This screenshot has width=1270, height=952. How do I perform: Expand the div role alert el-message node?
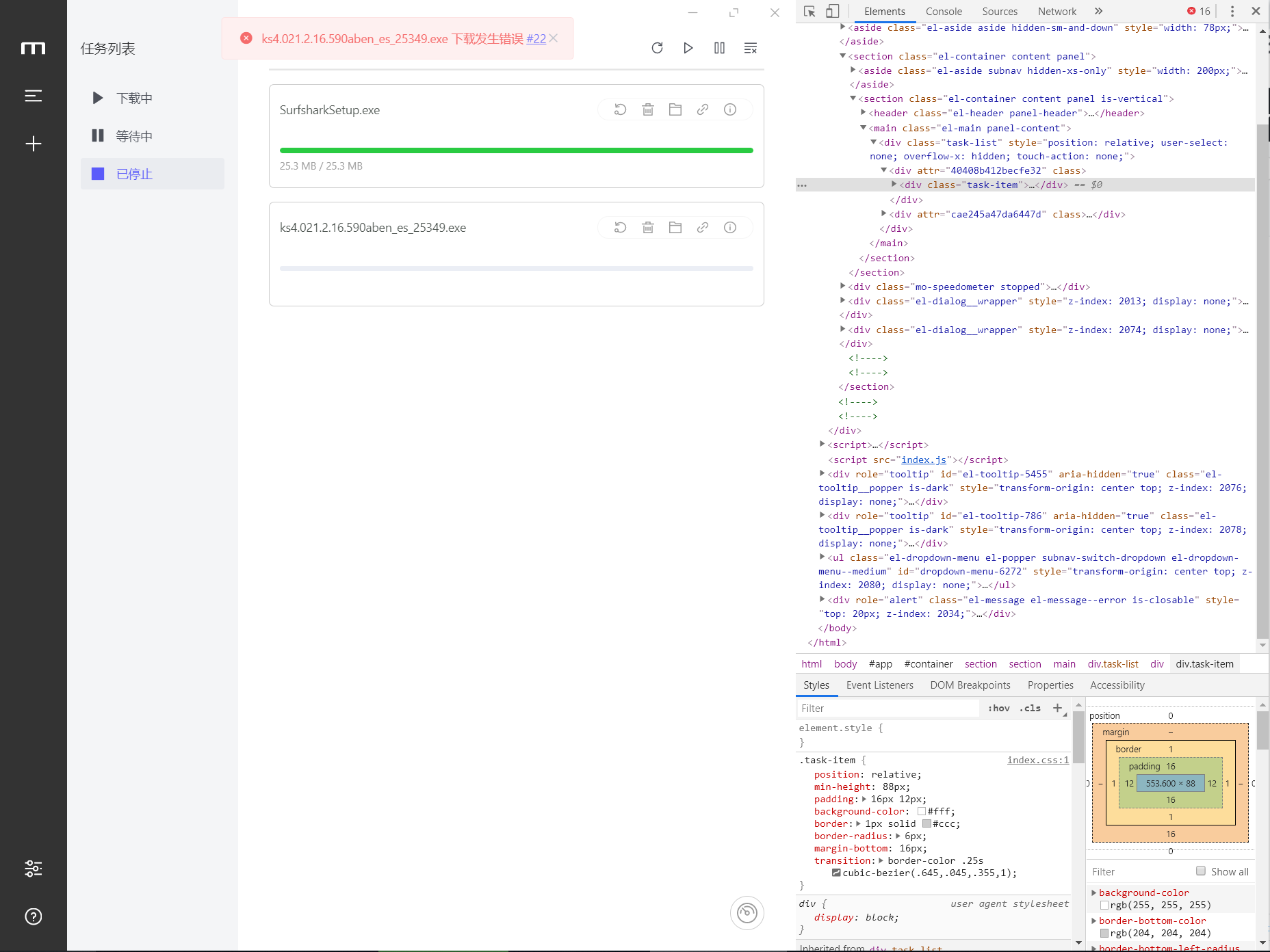coord(822,600)
